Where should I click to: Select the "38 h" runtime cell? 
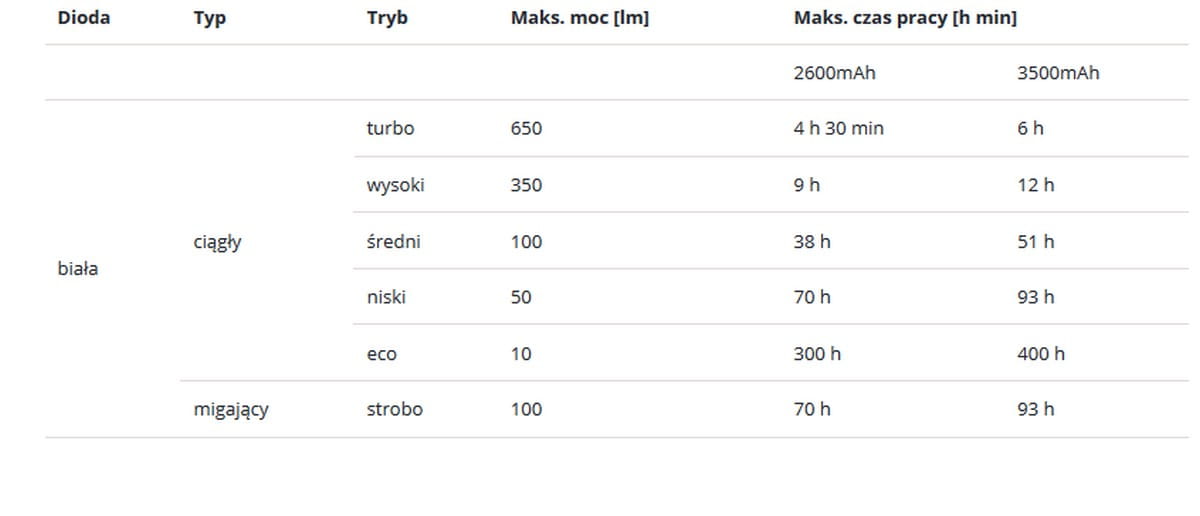(x=812, y=241)
